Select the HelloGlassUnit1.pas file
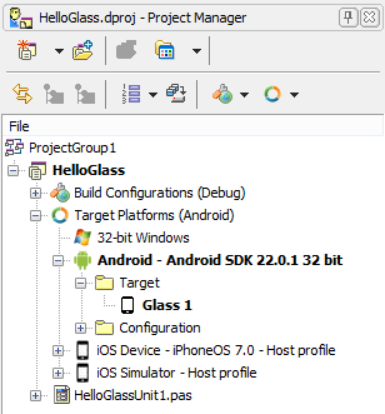 pyautogui.click(x=133, y=395)
